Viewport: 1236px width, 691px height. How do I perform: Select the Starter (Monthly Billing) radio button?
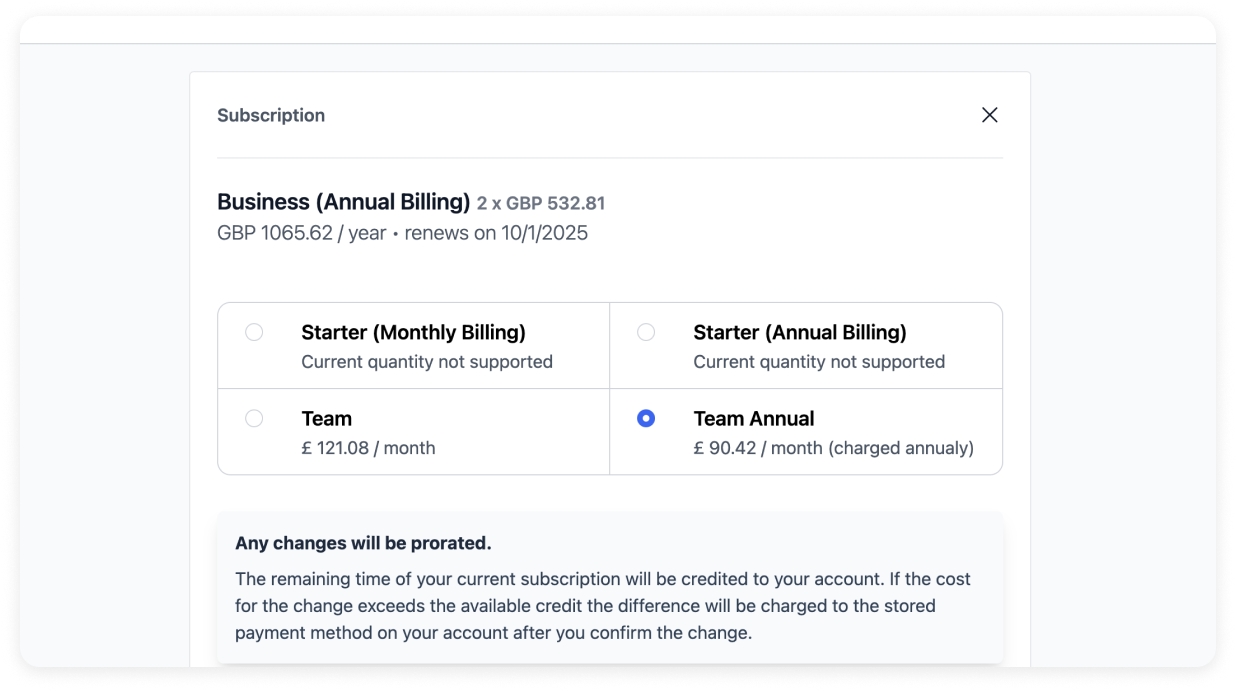(x=254, y=332)
